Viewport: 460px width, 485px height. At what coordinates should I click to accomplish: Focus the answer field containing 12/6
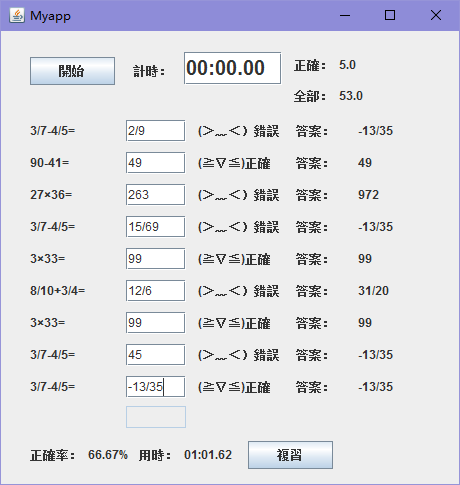tap(155, 291)
